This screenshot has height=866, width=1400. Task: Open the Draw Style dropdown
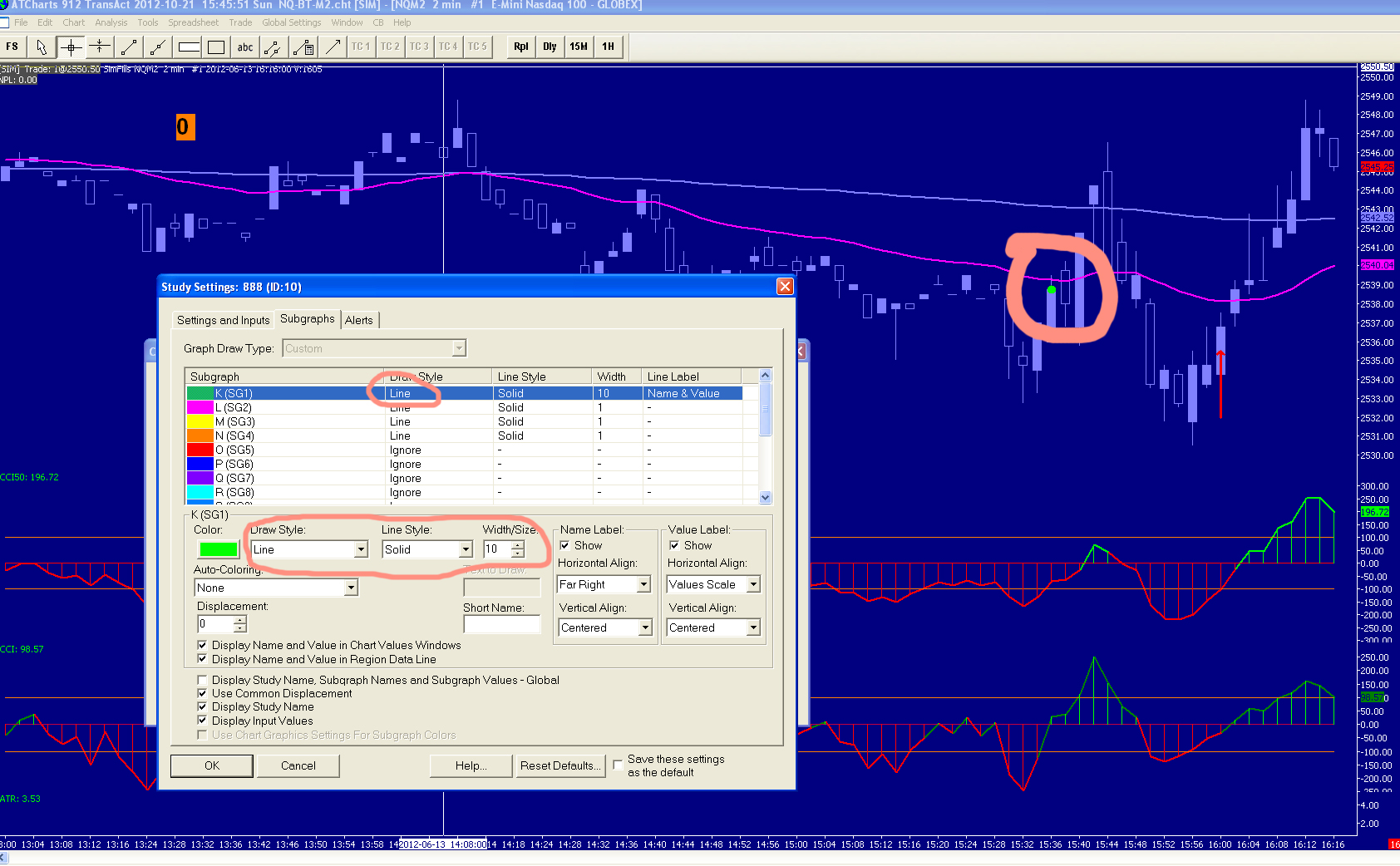[361, 549]
